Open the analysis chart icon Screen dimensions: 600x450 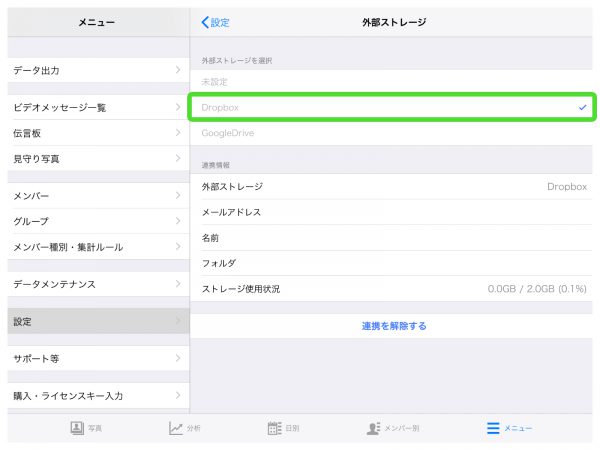point(176,428)
